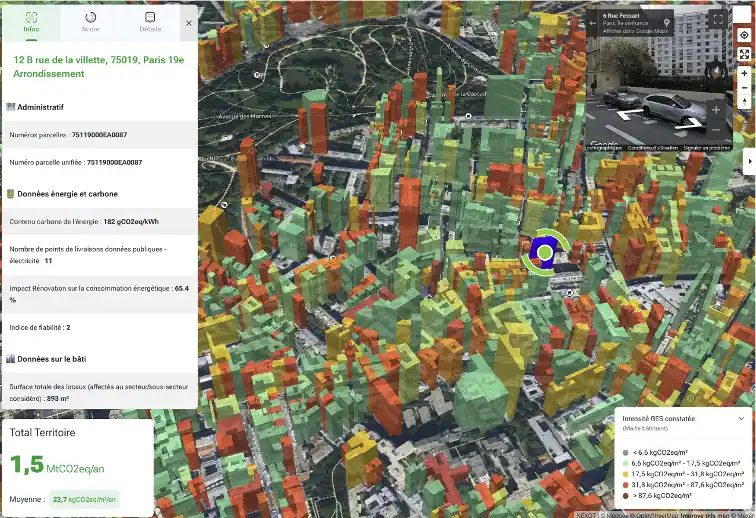This screenshot has width=756, height=518.
Task: Expand Street View to fullscreen
Action: (x=717, y=19)
